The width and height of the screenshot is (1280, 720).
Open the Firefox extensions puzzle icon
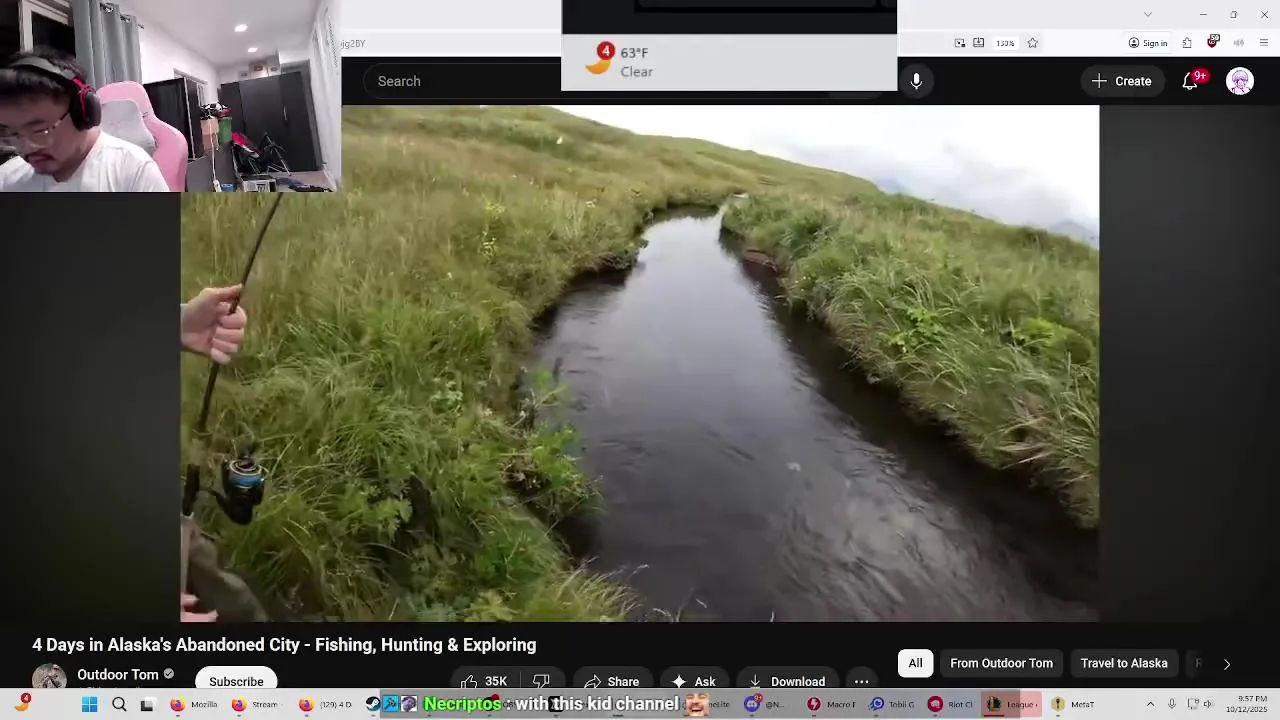tap(1187, 43)
